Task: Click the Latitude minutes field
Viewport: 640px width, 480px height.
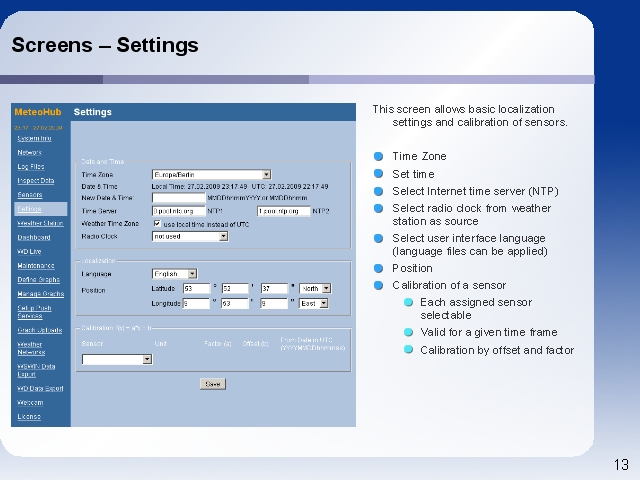Action: [x=235, y=289]
